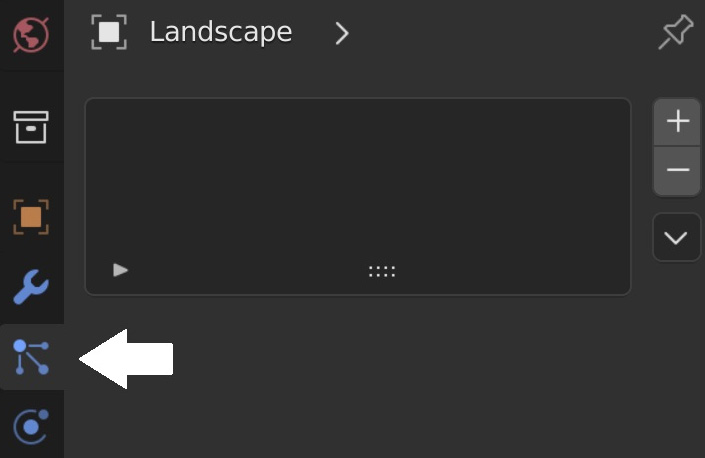Add a particle system slot with plus
Image resolution: width=705 pixels, height=458 pixels.
(x=677, y=121)
